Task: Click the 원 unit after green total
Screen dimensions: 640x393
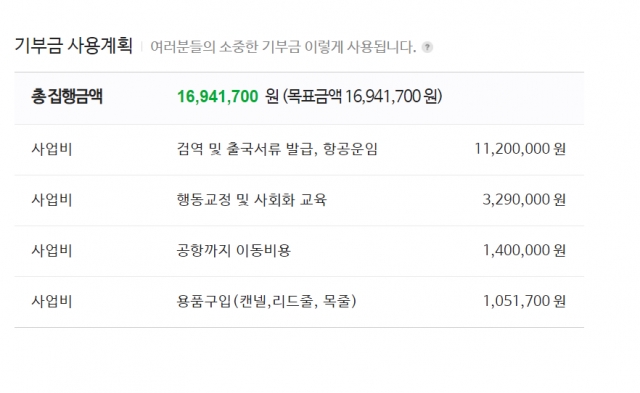Action: coord(272,97)
